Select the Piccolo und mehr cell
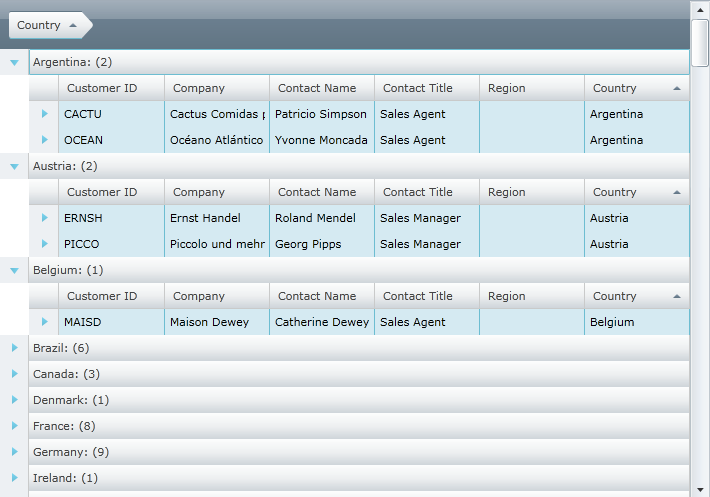Image resolution: width=710 pixels, height=497 pixels. coord(217,244)
